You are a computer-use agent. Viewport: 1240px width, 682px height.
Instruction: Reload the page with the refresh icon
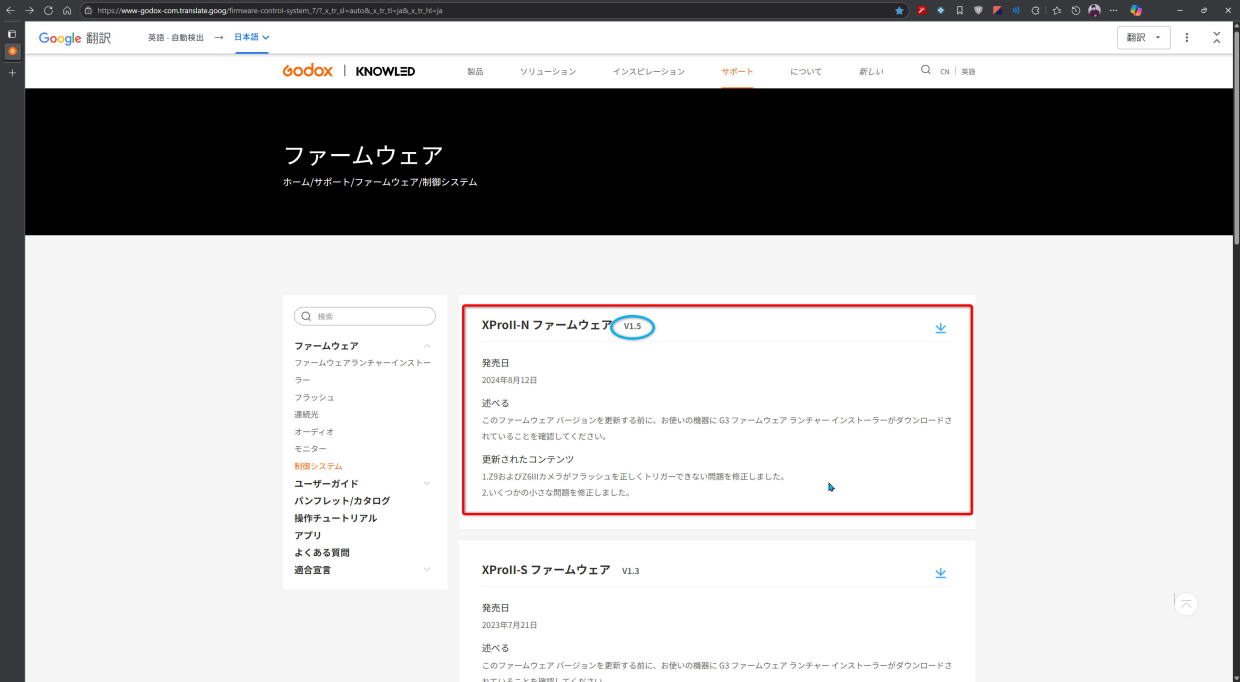pyautogui.click(x=47, y=10)
